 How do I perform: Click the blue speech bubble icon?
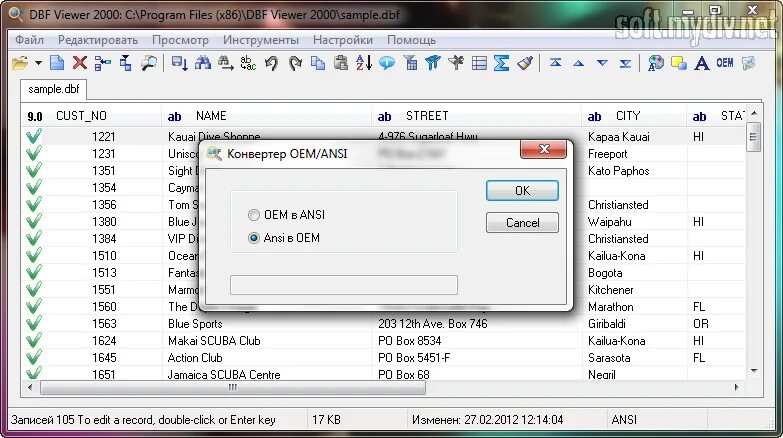point(387,63)
